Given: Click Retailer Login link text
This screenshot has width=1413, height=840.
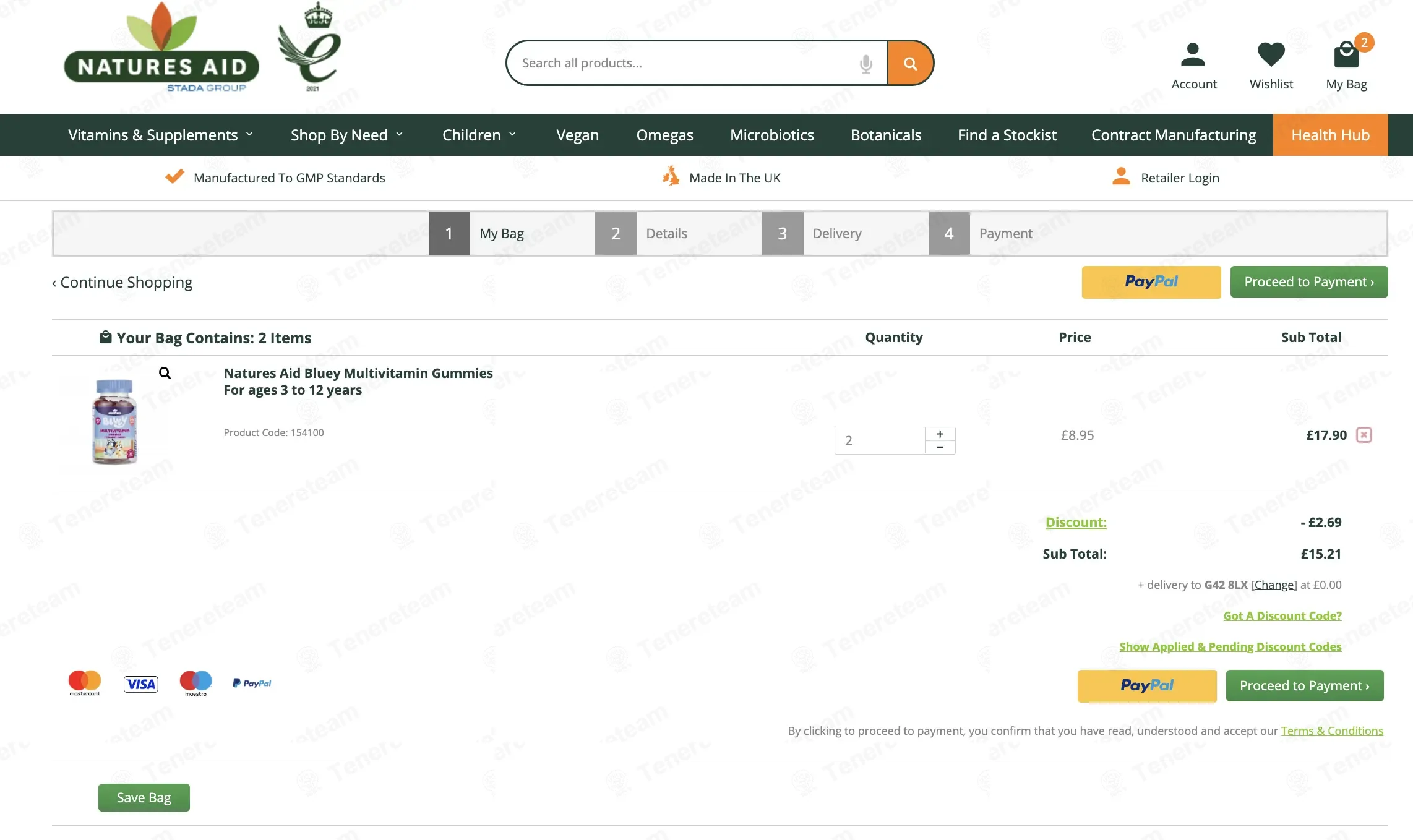Looking at the screenshot, I should [x=1180, y=178].
